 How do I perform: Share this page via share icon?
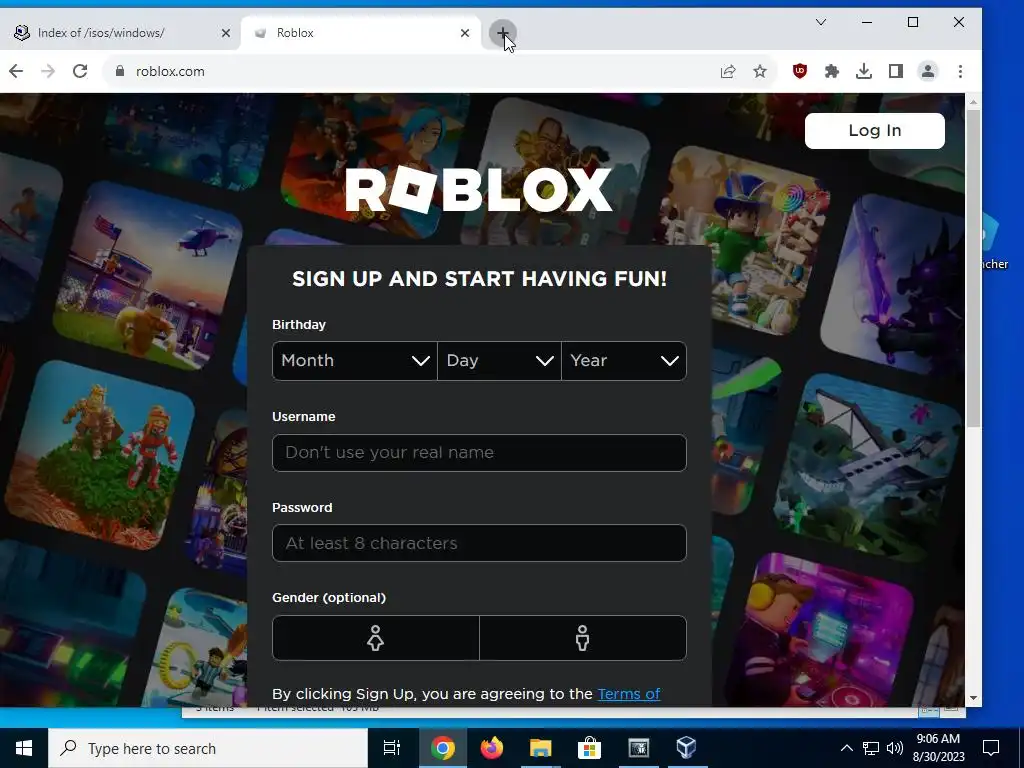[x=728, y=71]
